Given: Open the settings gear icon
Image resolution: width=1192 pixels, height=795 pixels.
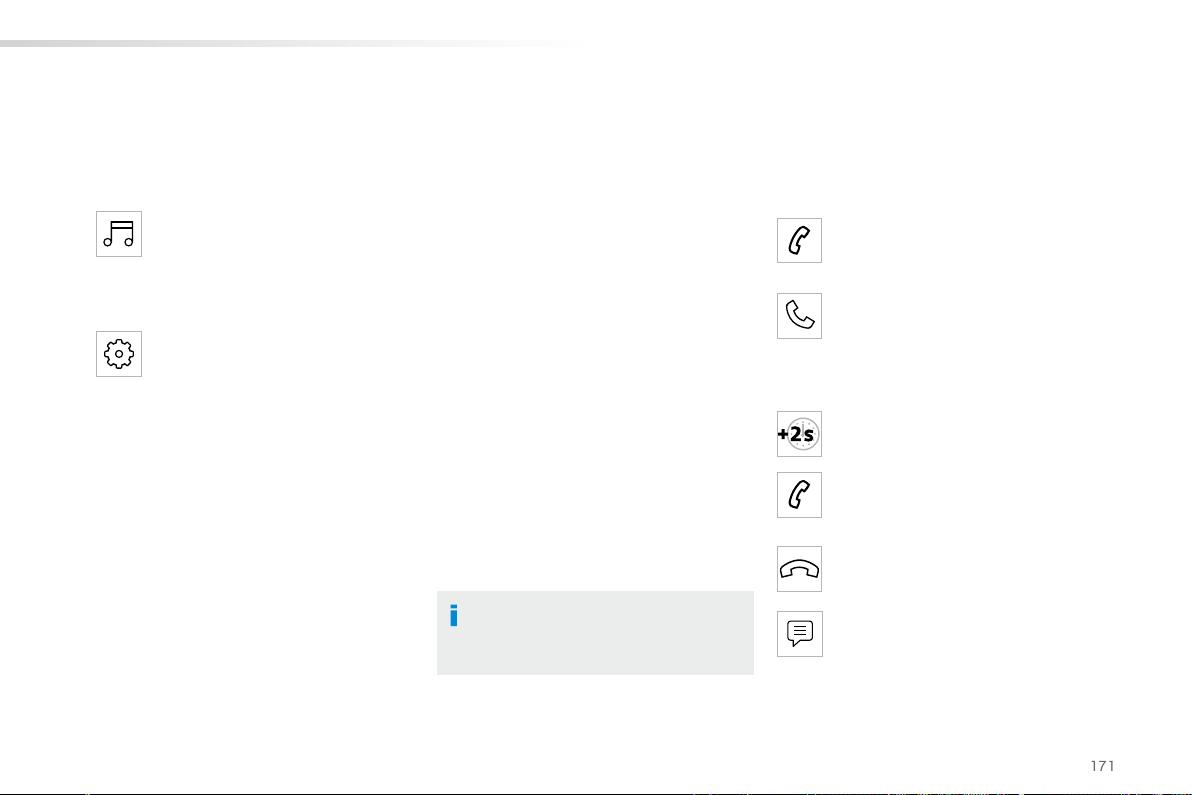Looking at the screenshot, I should point(119,353).
